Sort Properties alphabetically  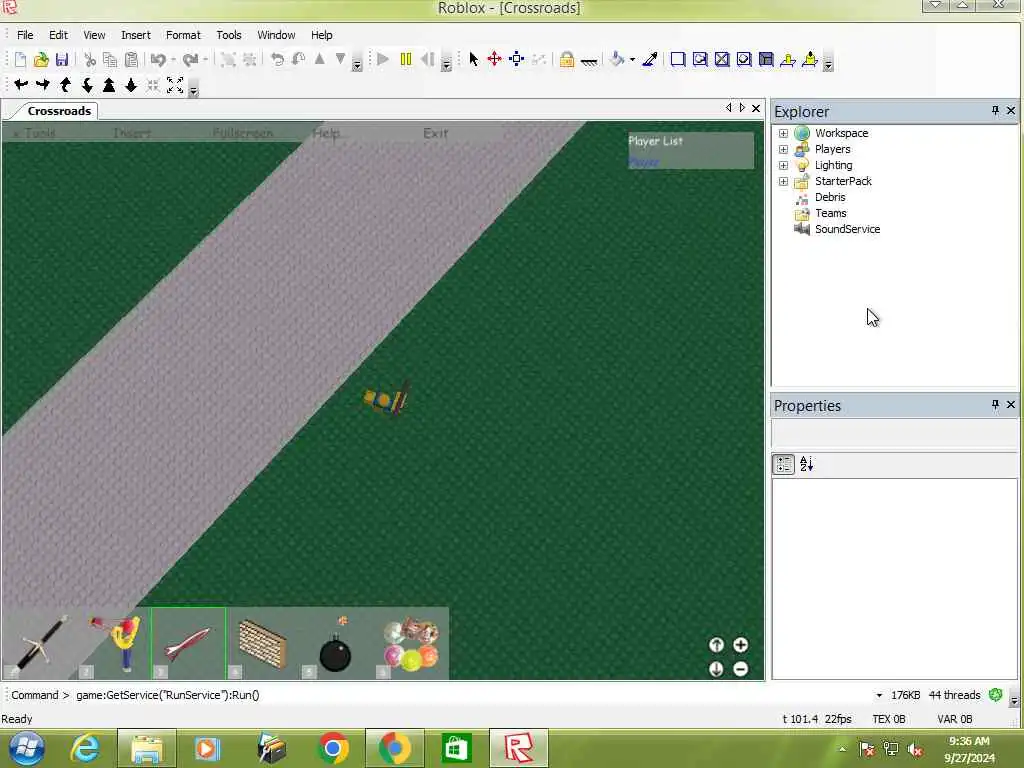[807, 464]
